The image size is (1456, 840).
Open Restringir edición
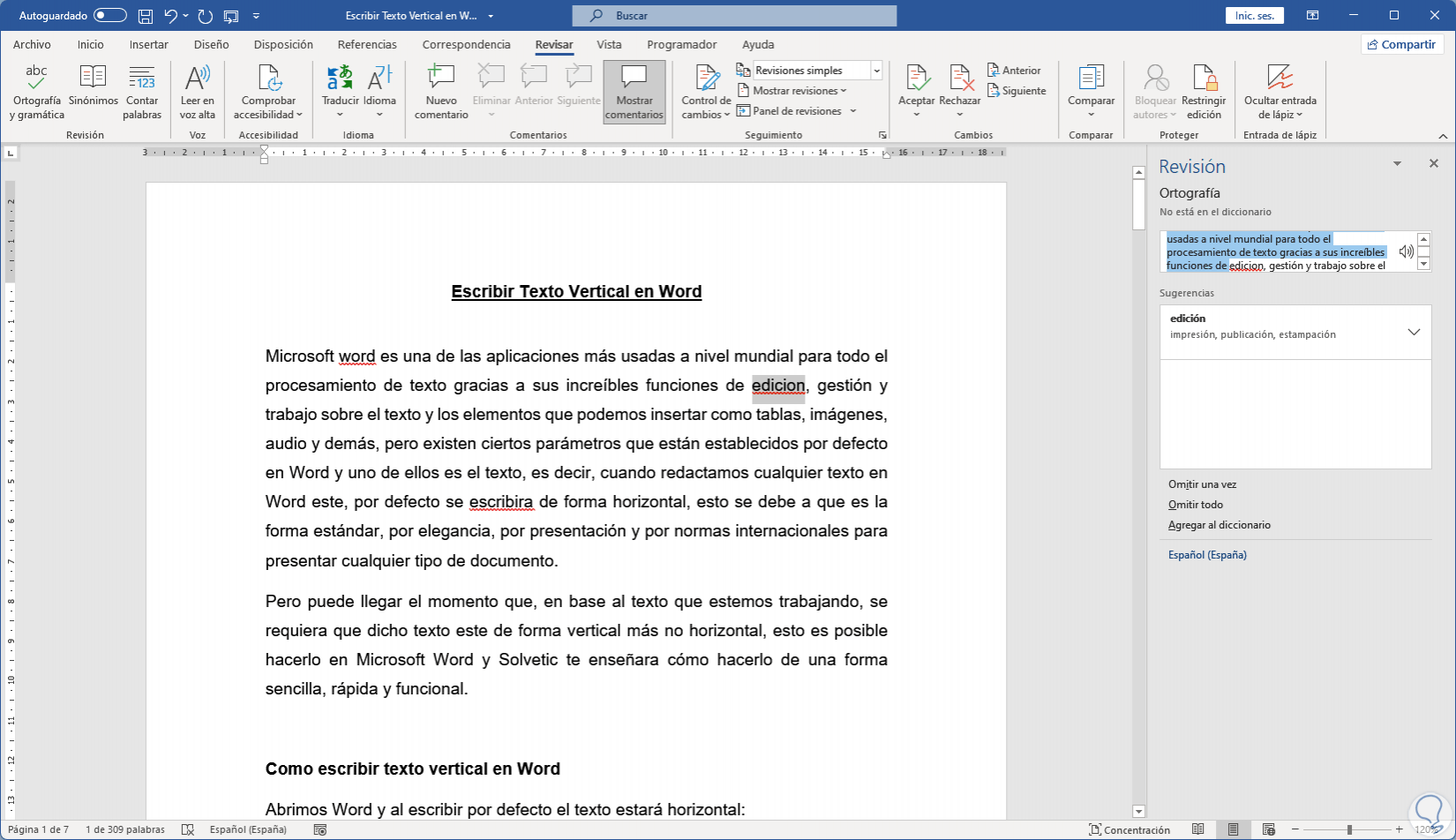point(1204,92)
